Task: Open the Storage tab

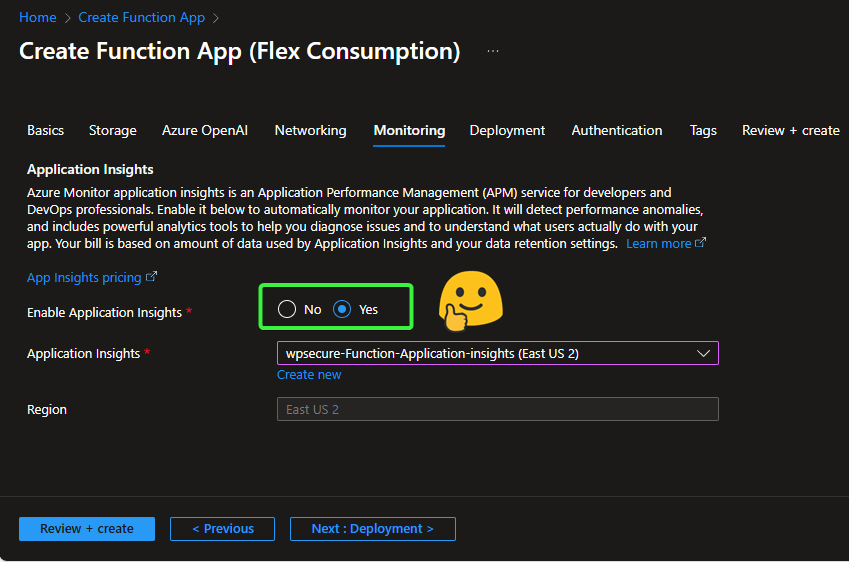Action: click(112, 130)
